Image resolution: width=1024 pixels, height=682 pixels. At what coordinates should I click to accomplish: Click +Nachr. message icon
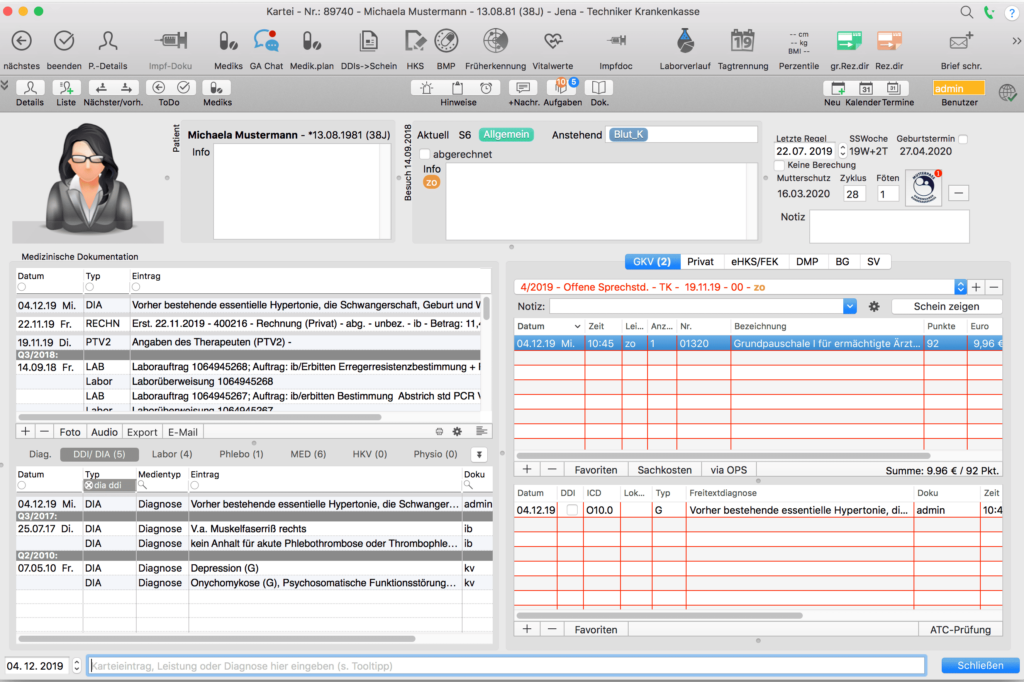pyautogui.click(x=523, y=88)
